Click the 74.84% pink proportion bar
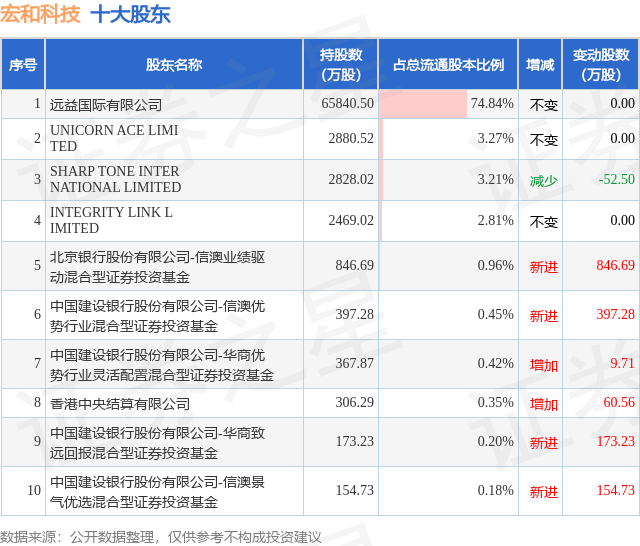Screen dimensions: 640x546 point(423,104)
